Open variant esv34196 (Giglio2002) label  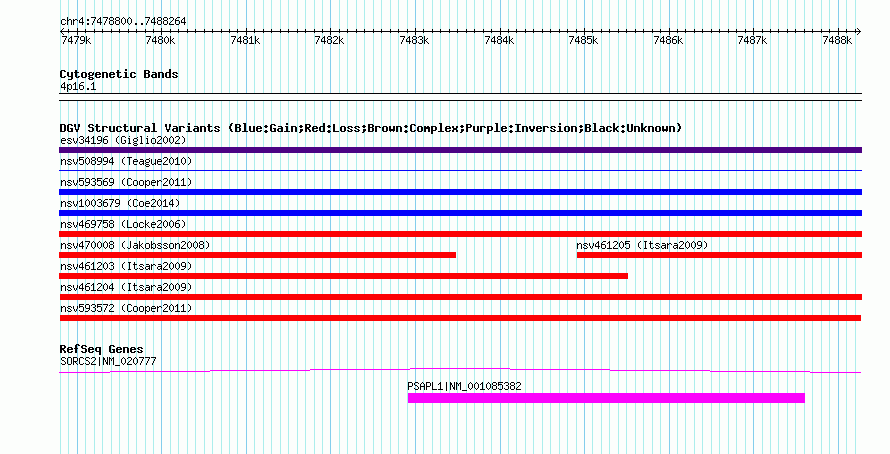123,140
